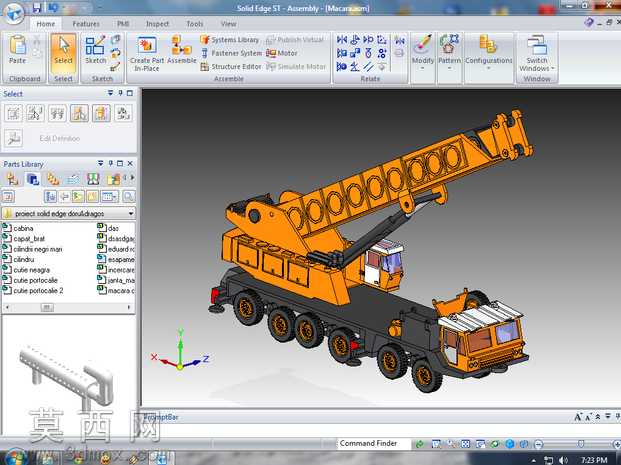Click the Motor command
The width and height of the screenshot is (621, 465).
[282, 53]
